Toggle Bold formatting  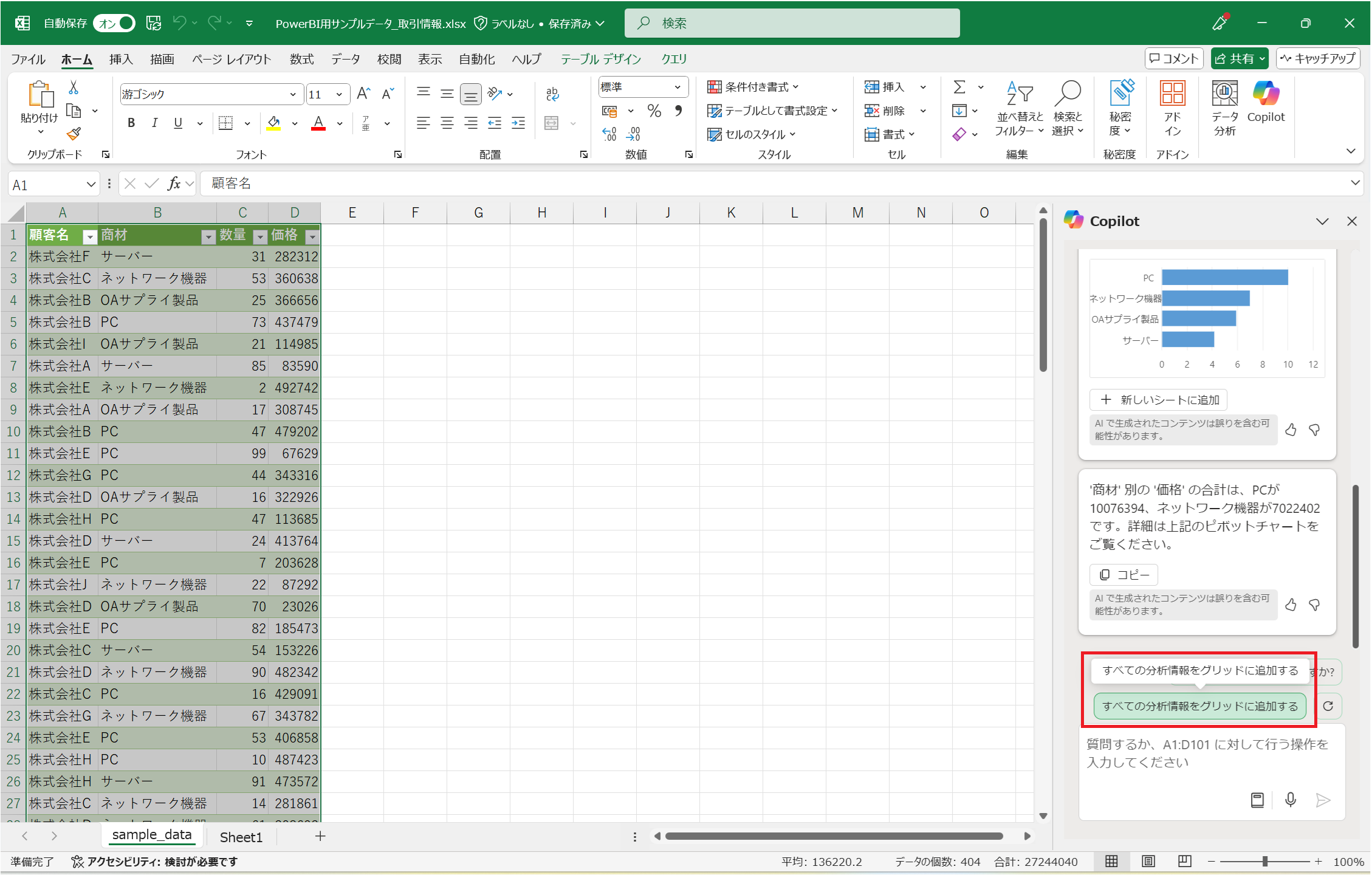[x=131, y=123]
